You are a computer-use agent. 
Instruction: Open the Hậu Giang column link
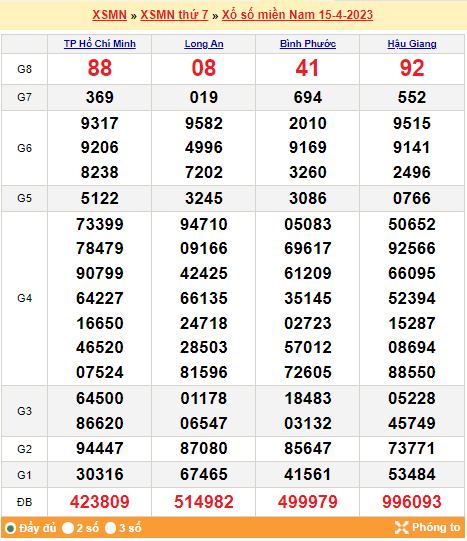(x=412, y=44)
